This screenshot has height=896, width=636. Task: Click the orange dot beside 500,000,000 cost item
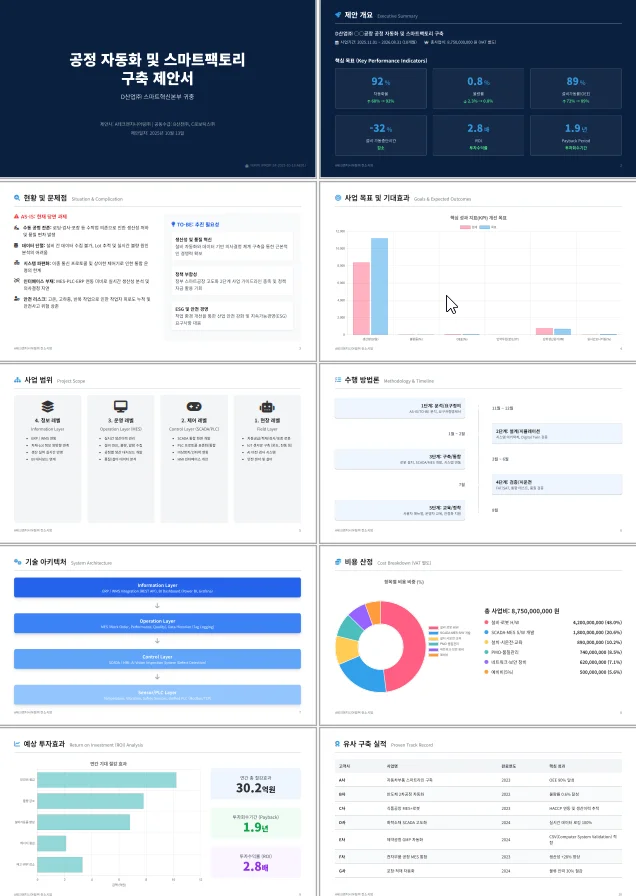pyautogui.click(x=486, y=672)
